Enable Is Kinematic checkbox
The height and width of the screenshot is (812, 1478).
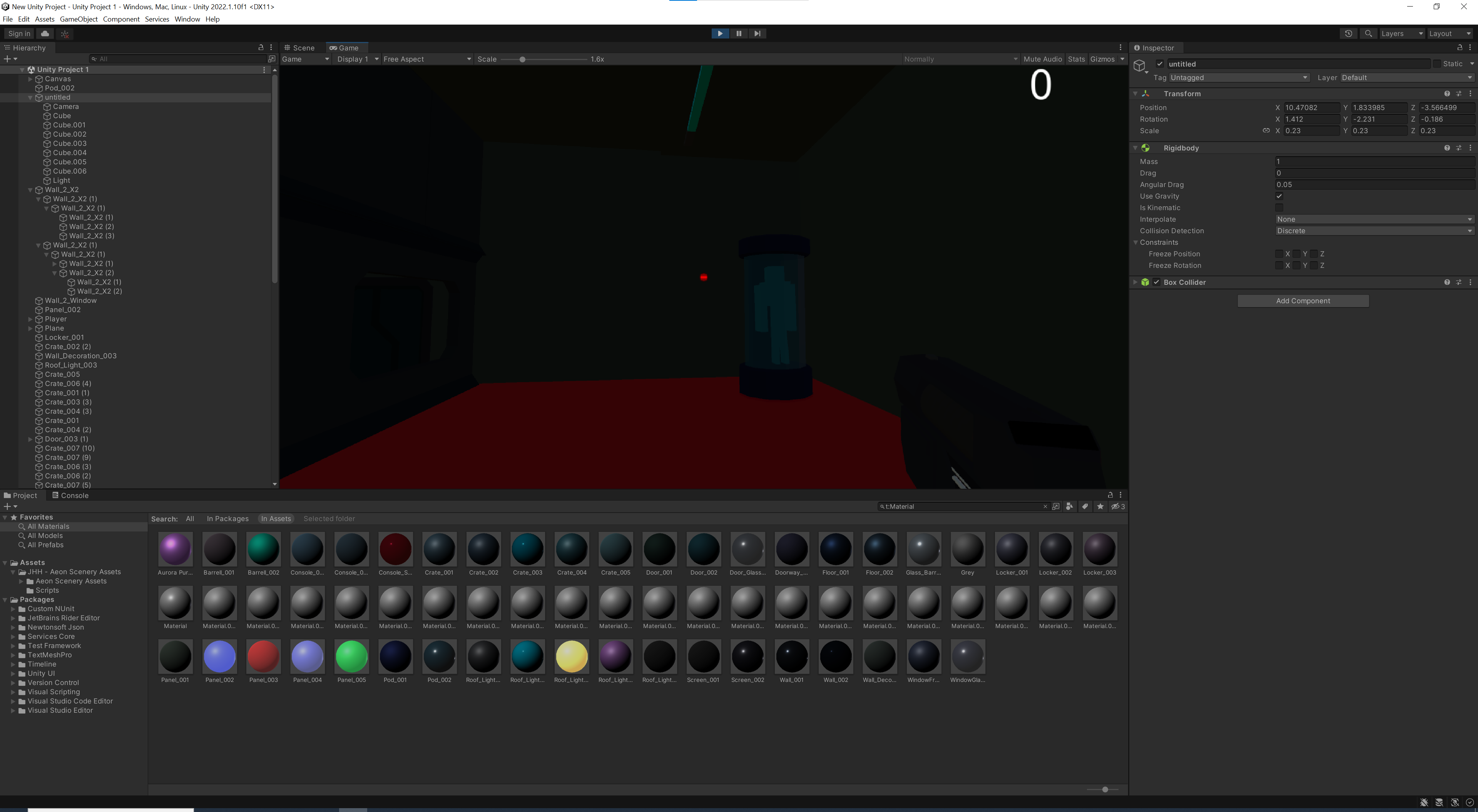point(1279,208)
